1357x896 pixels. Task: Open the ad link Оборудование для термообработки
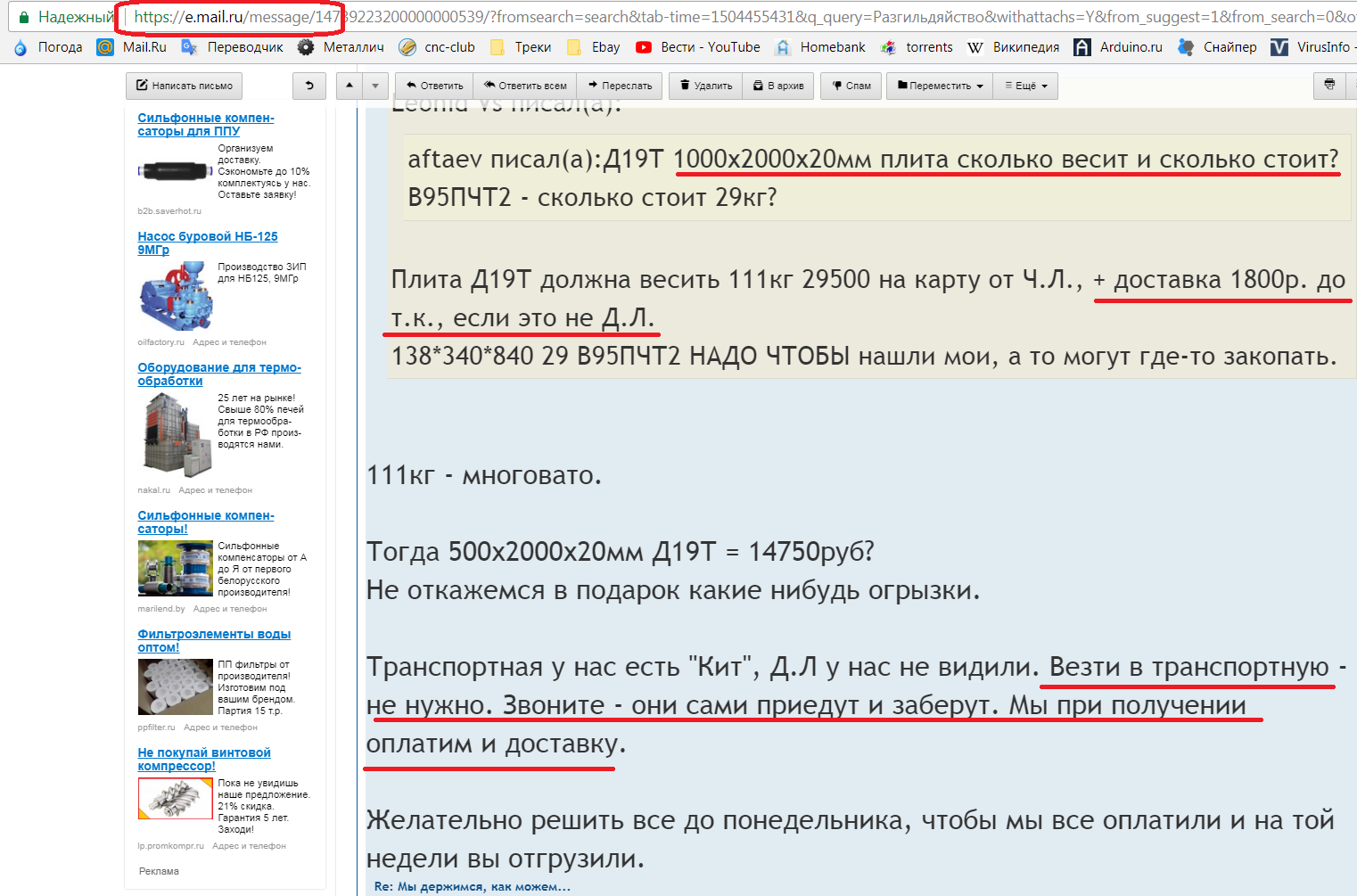point(219,374)
